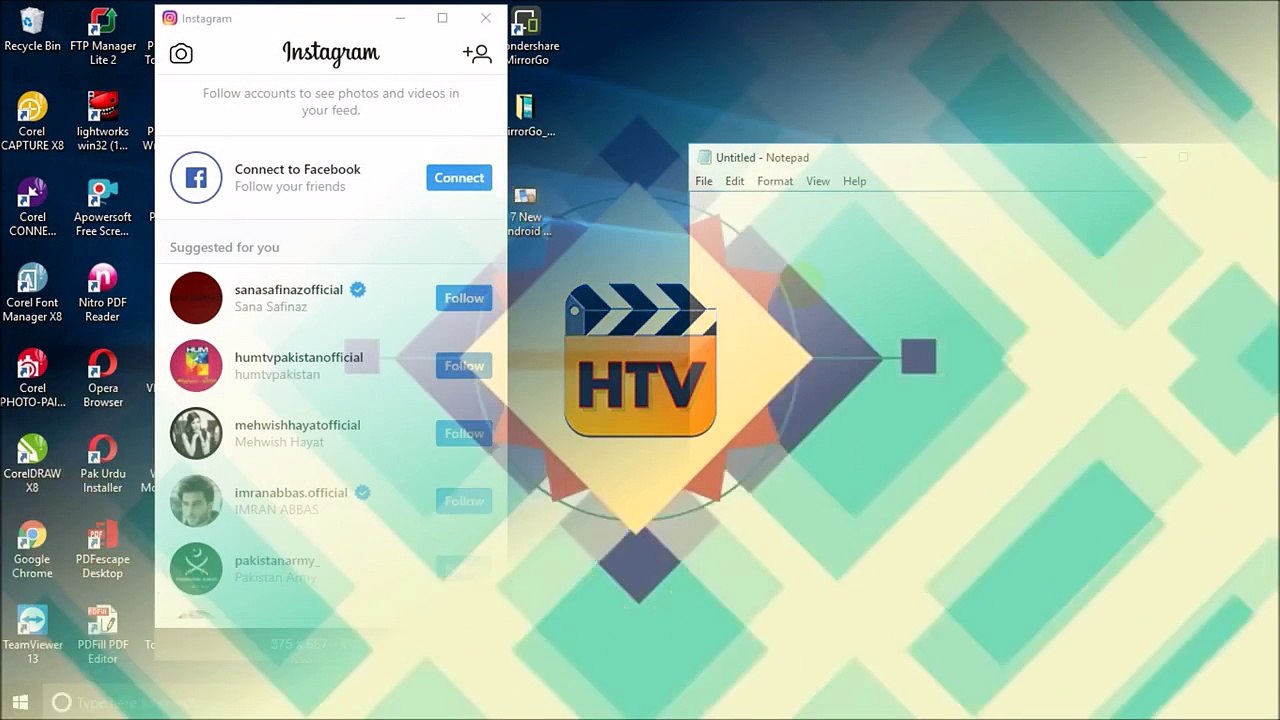
Task: Select Google Chrome desktop icon
Action: [x=32, y=551]
